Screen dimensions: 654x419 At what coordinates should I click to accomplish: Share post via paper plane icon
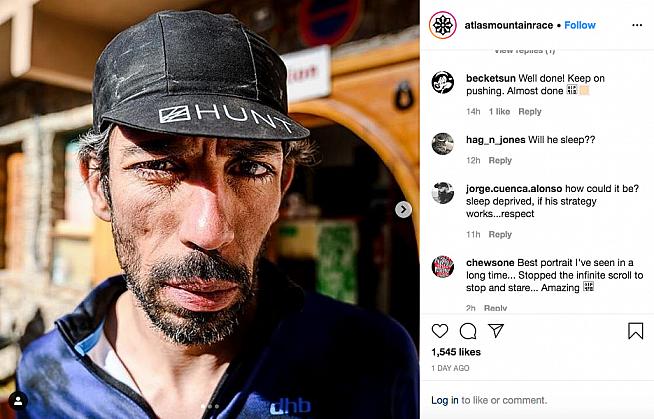pos(496,331)
